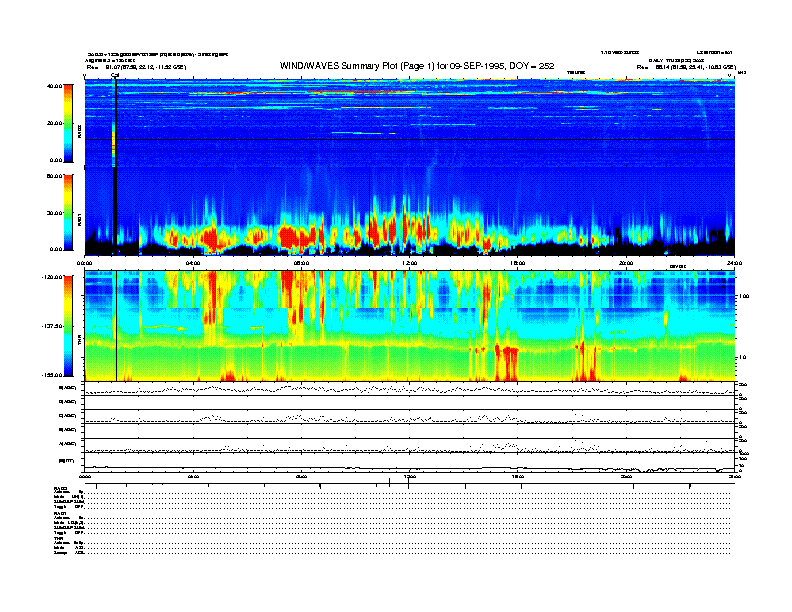
Task: Click 24:00 time label below RAD1 spectrogram
Action: pos(734,263)
